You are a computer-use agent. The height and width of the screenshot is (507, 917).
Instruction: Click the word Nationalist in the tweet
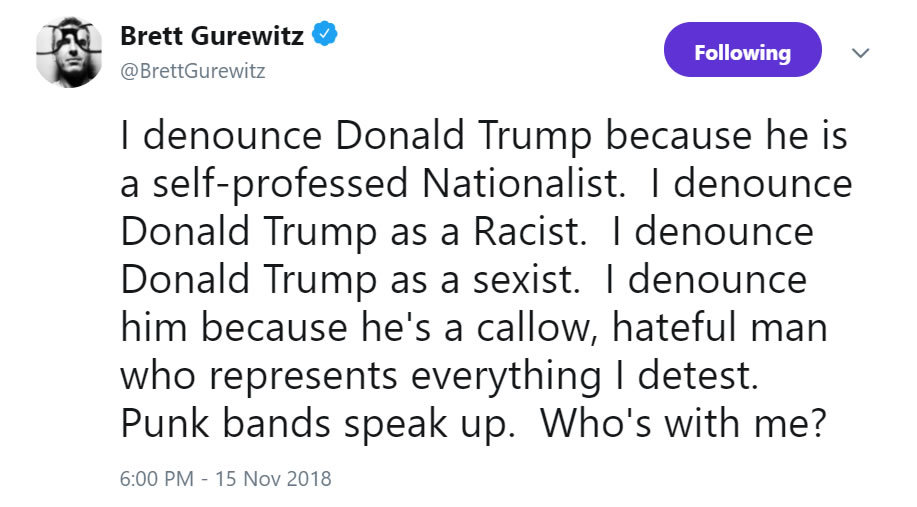point(520,184)
